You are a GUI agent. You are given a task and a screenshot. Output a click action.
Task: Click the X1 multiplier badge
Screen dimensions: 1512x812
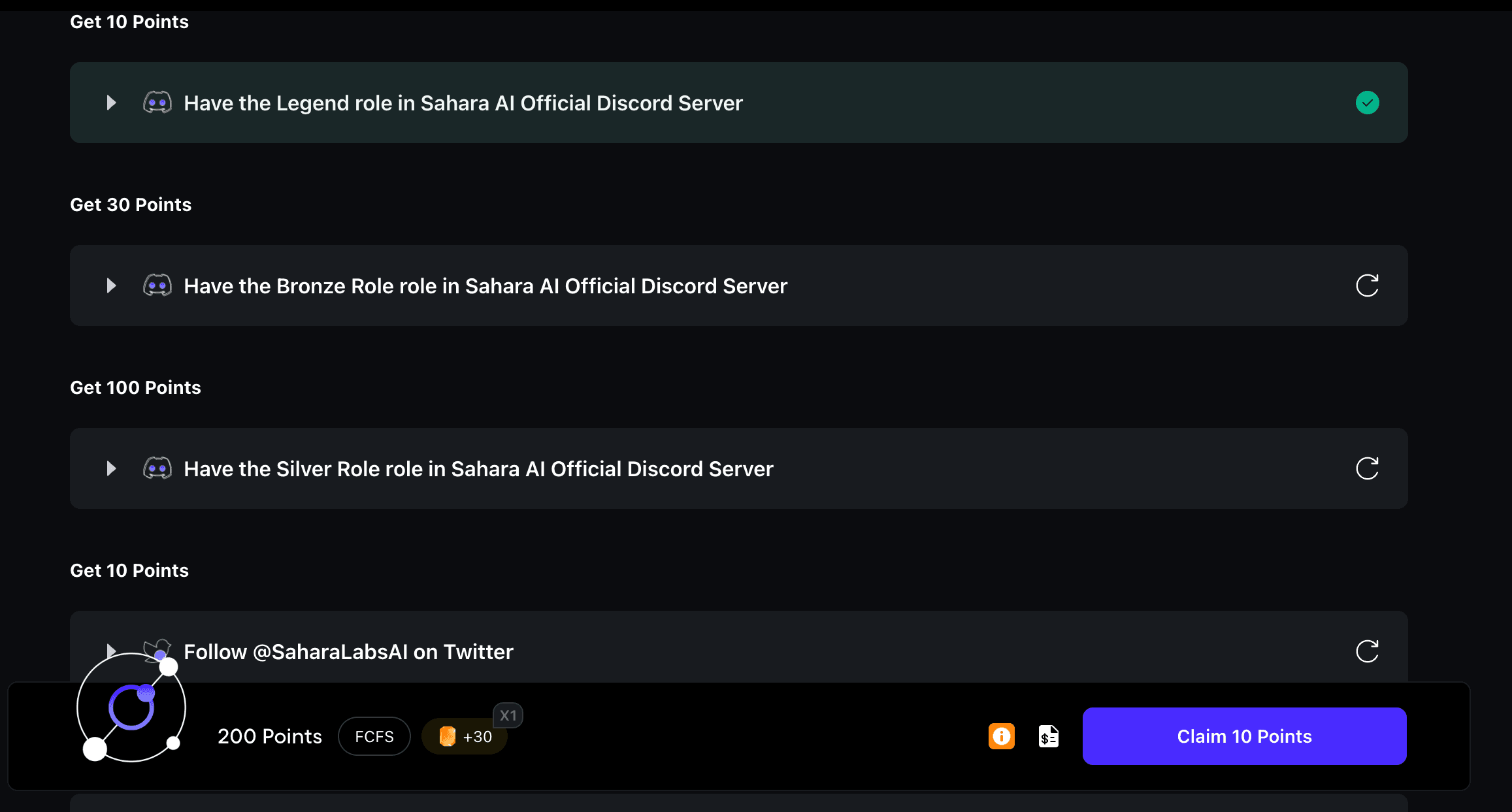click(x=508, y=715)
